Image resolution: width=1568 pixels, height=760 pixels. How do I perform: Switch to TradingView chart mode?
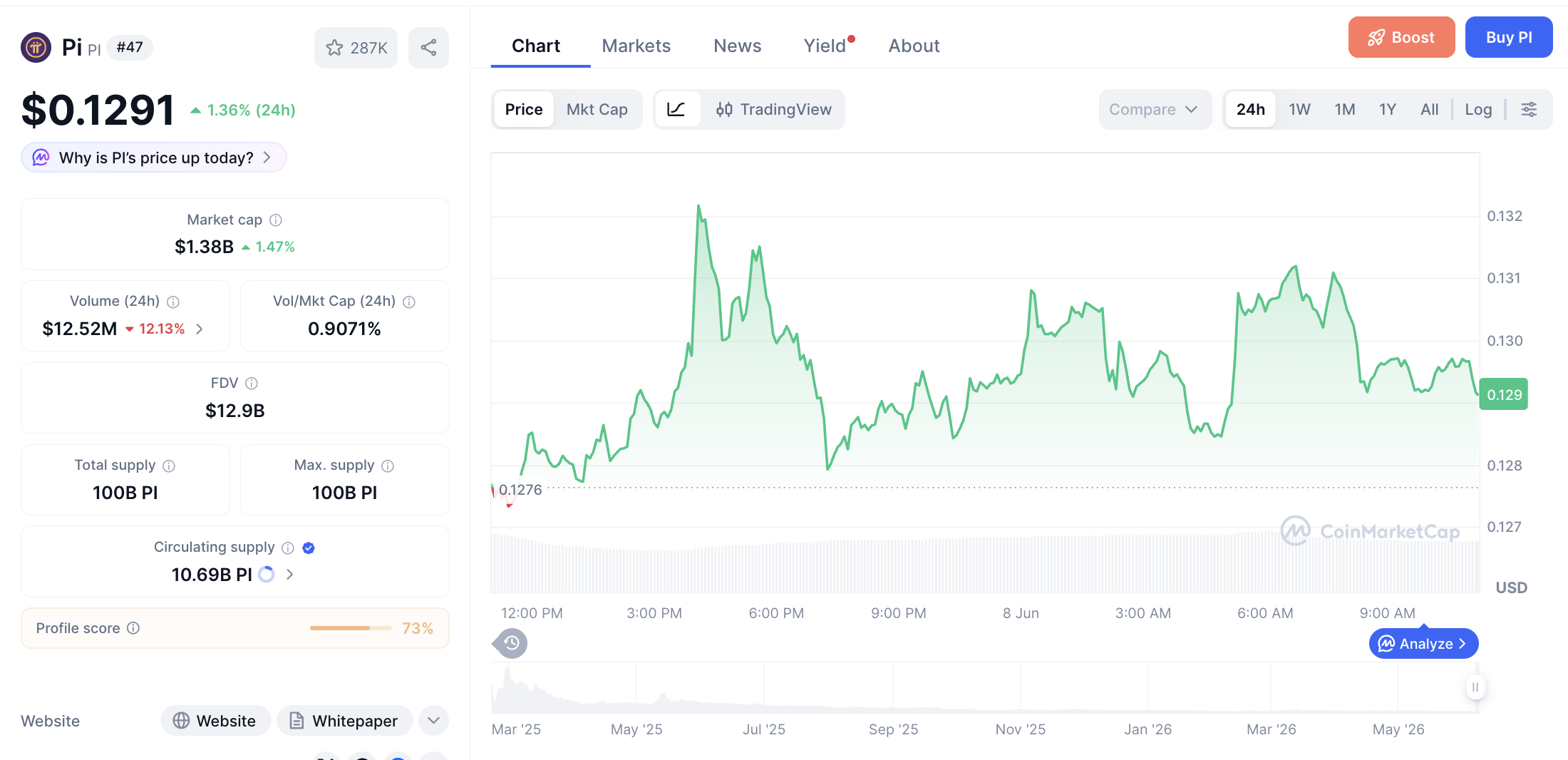(x=773, y=109)
